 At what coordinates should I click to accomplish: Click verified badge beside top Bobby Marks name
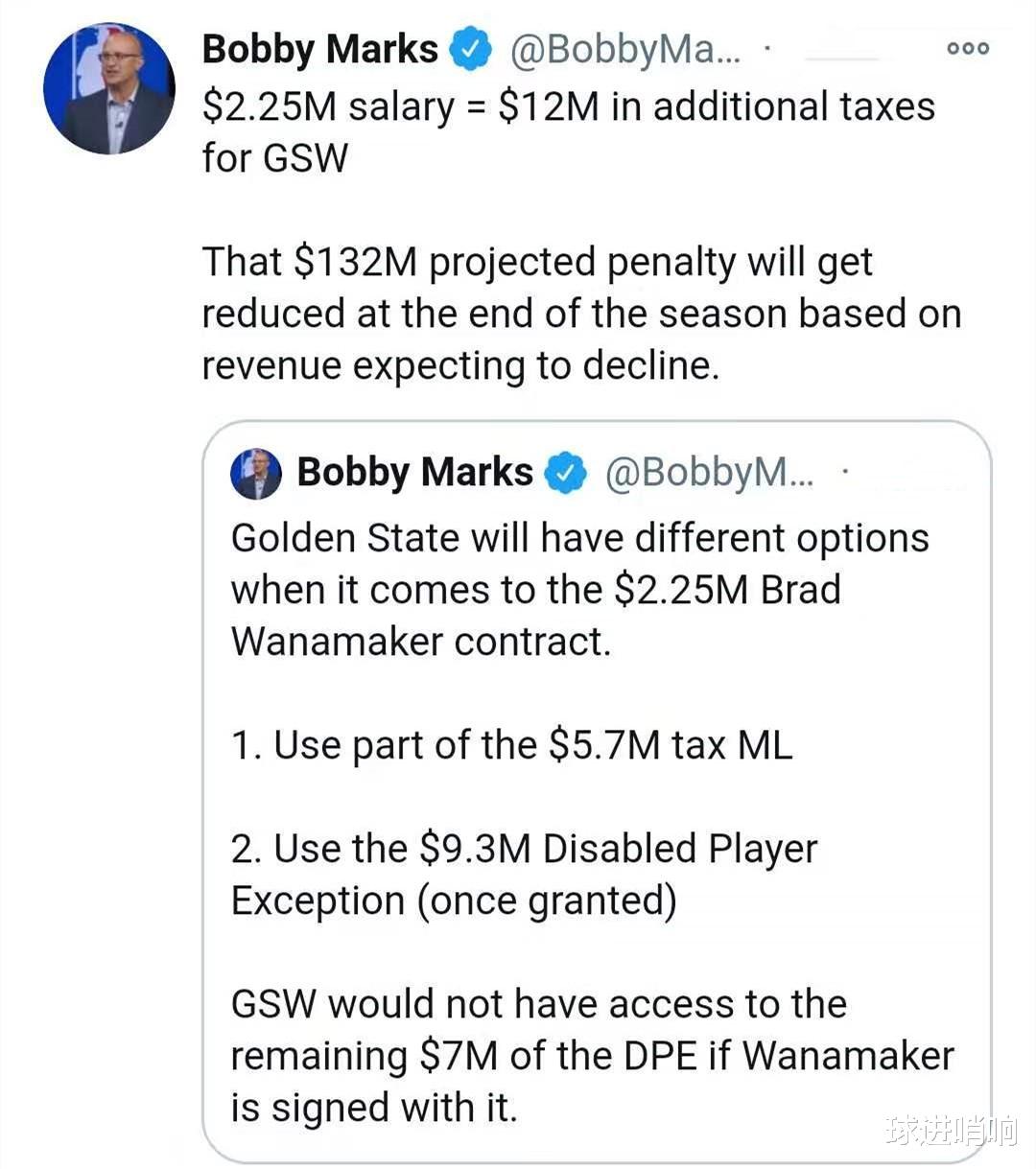(x=470, y=50)
